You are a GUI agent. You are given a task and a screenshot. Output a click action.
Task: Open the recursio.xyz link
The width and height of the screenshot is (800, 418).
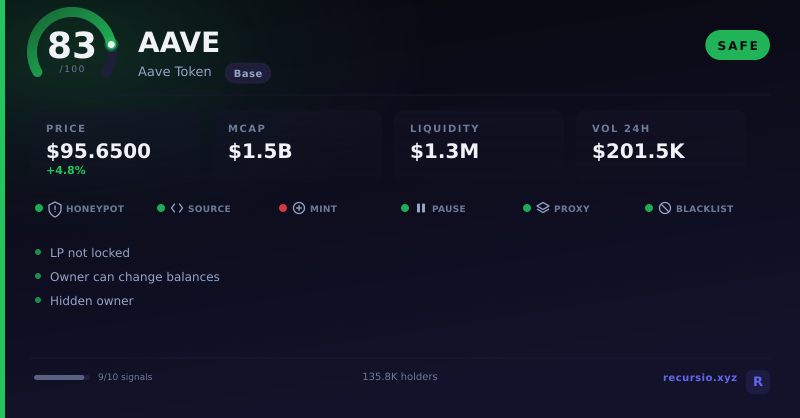pyautogui.click(x=699, y=378)
